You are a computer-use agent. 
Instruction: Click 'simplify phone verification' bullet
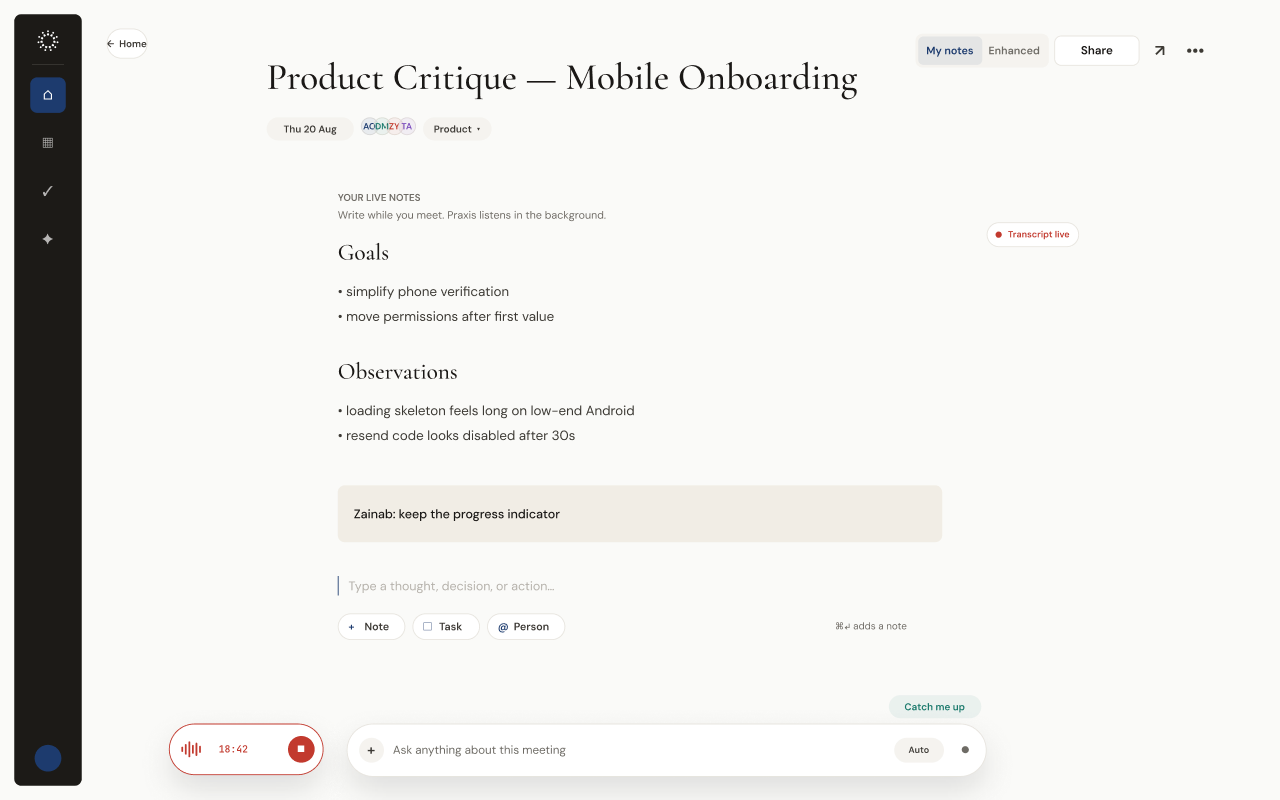[x=423, y=292]
